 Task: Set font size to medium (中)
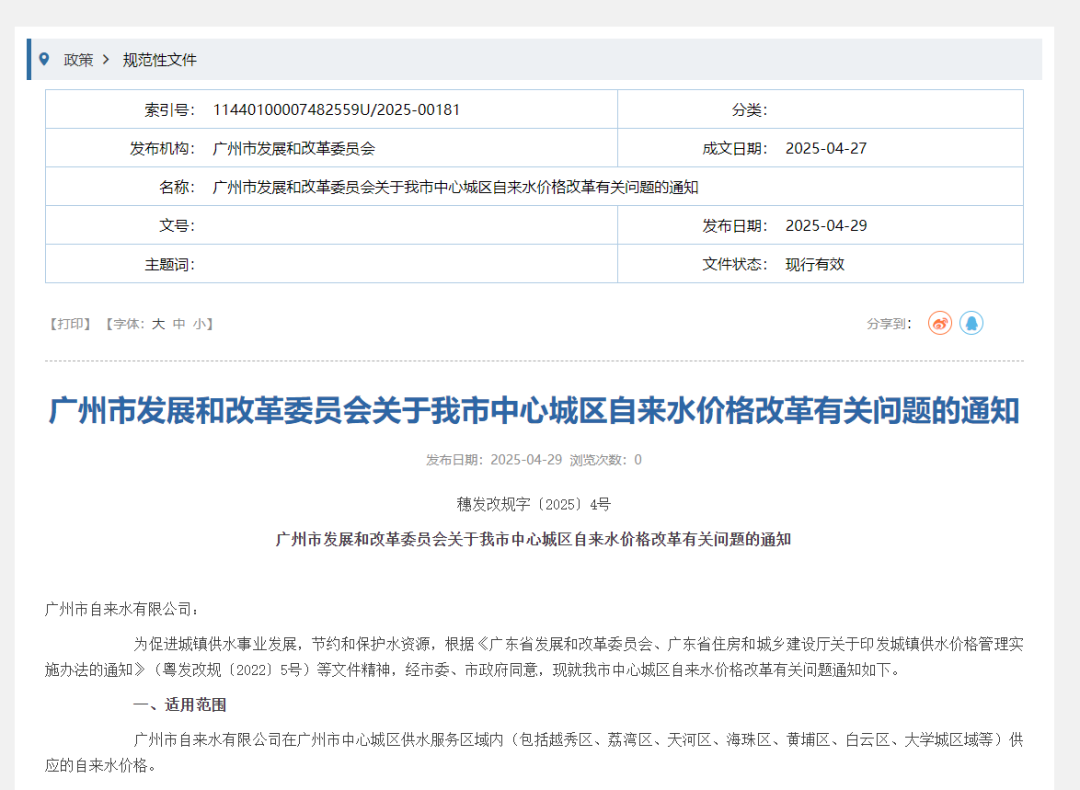pos(179,324)
